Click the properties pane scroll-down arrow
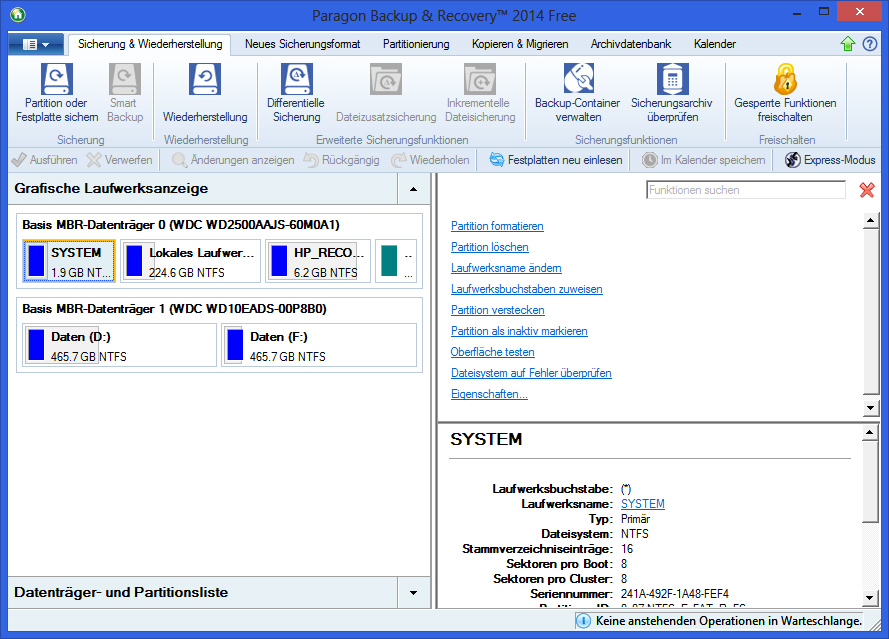The image size is (889, 639). 870,597
